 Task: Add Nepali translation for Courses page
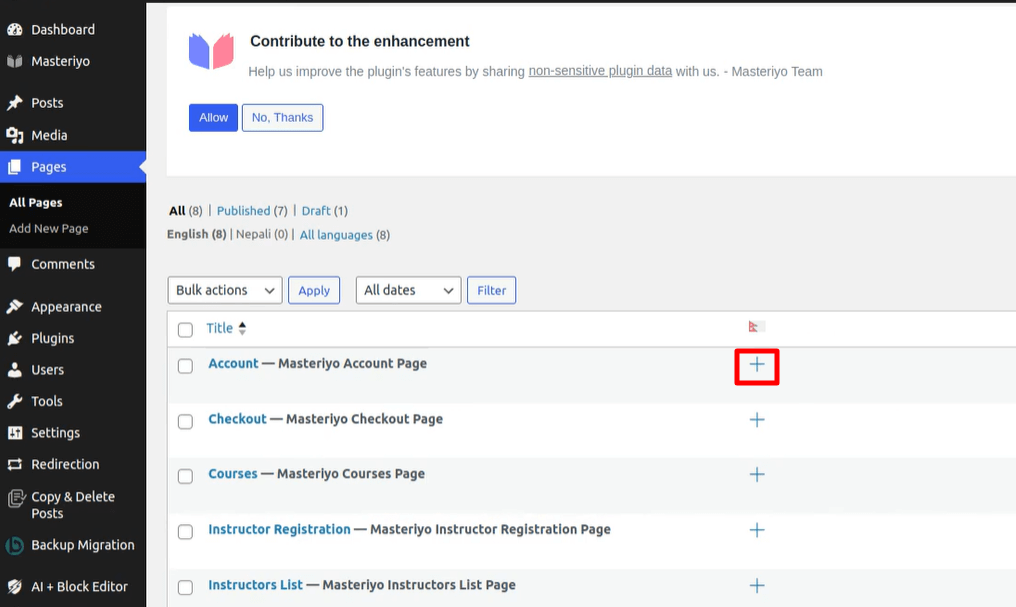click(x=756, y=474)
